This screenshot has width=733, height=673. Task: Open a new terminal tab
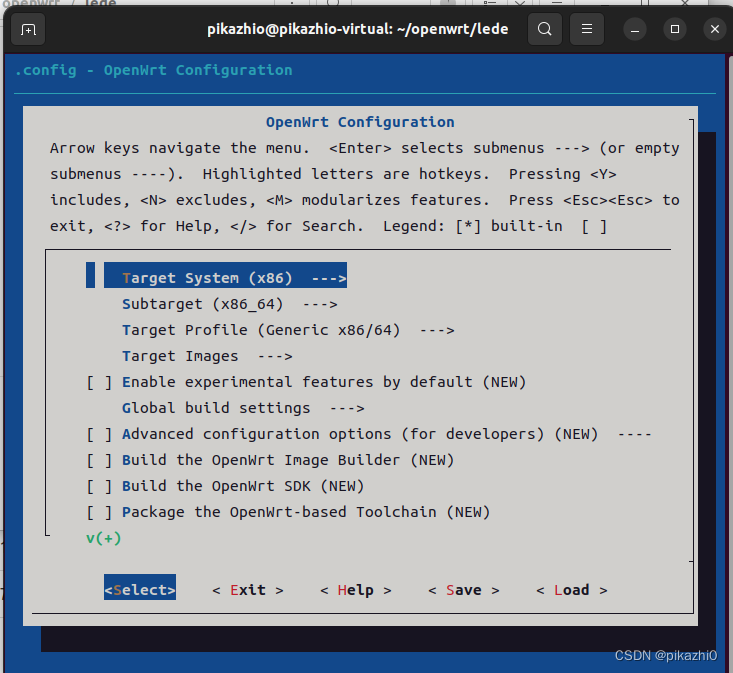tap(28, 29)
